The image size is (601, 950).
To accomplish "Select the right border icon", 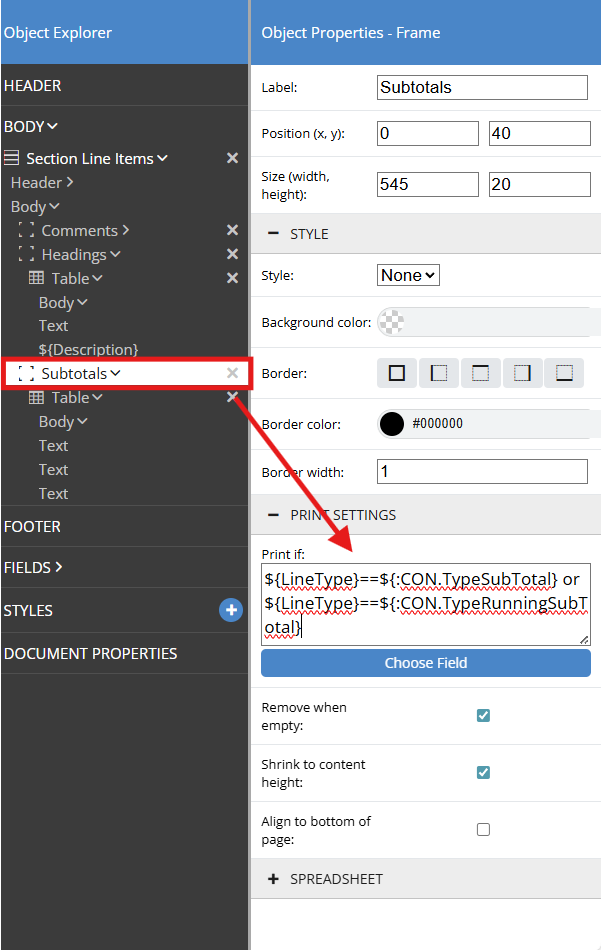I will coord(522,373).
